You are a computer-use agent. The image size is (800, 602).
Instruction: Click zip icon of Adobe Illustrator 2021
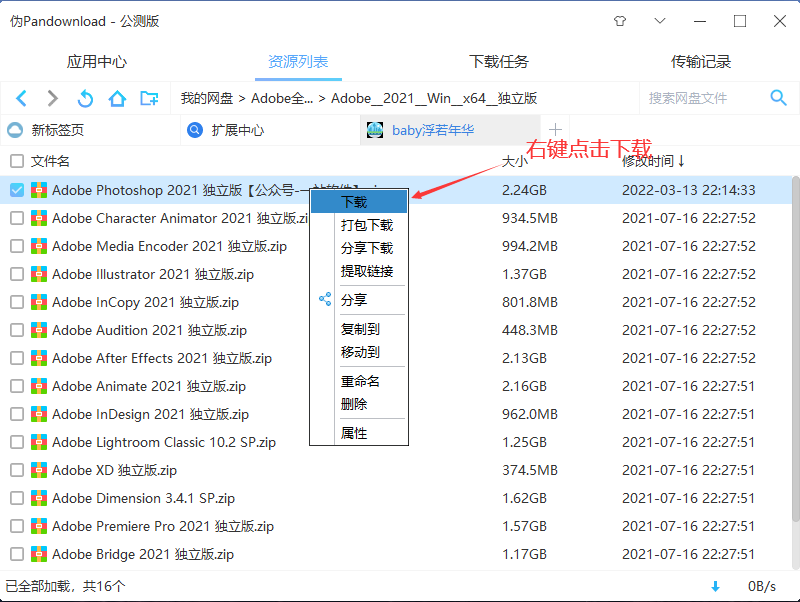pos(39,274)
